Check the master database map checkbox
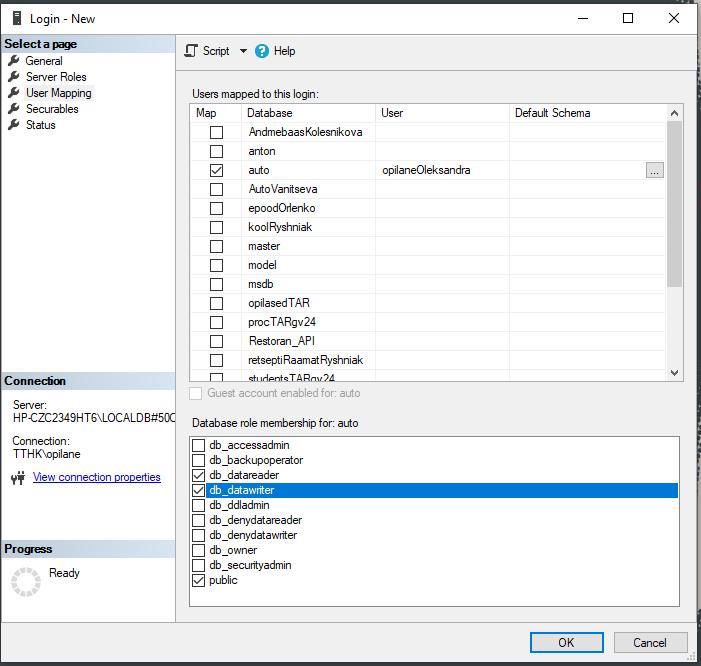Image resolution: width=701 pixels, height=666 pixels. point(216,246)
